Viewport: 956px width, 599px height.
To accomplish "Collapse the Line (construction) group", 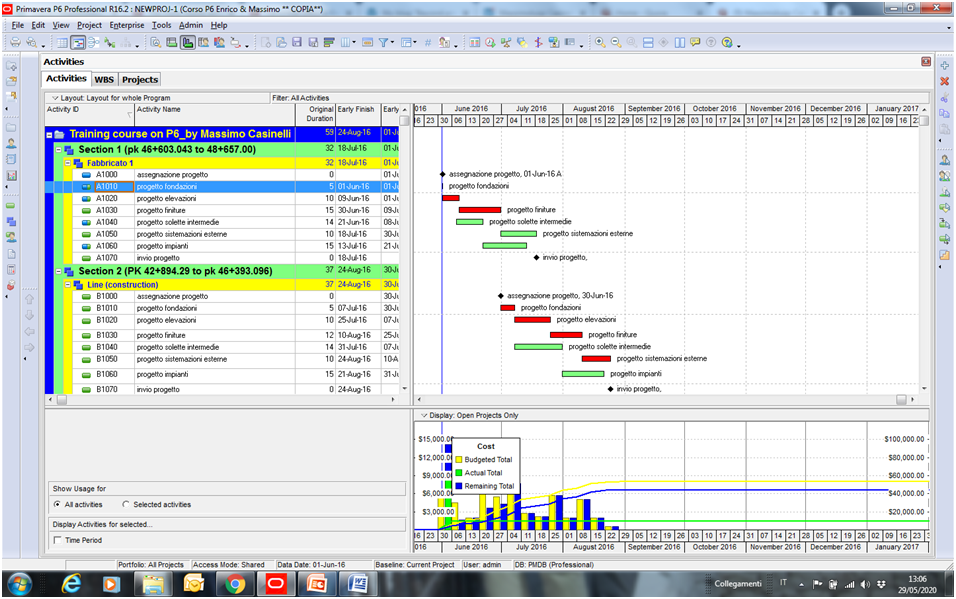I will [x=68, y=284].
